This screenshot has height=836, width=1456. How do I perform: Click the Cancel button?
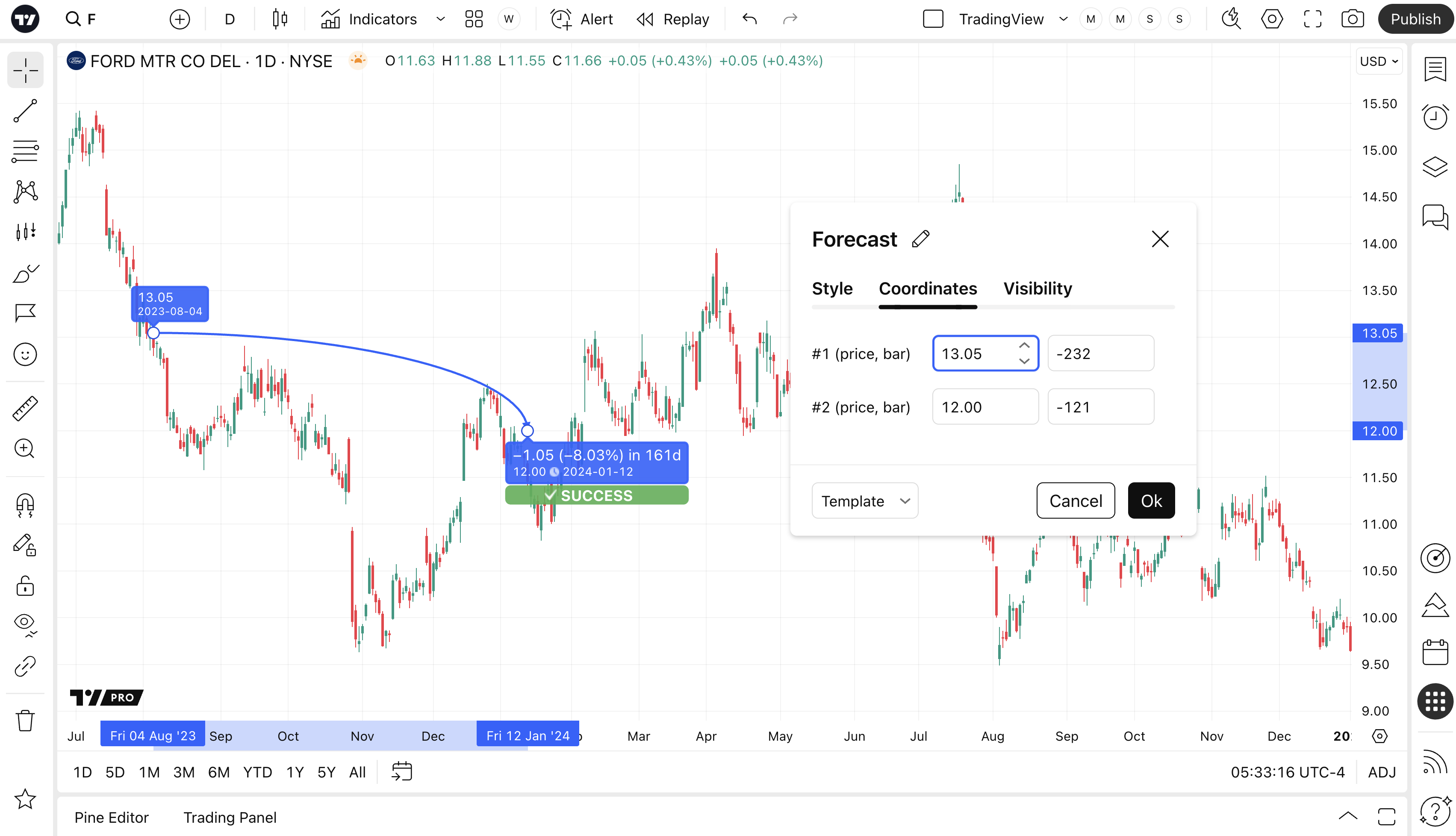(1076, 500)
